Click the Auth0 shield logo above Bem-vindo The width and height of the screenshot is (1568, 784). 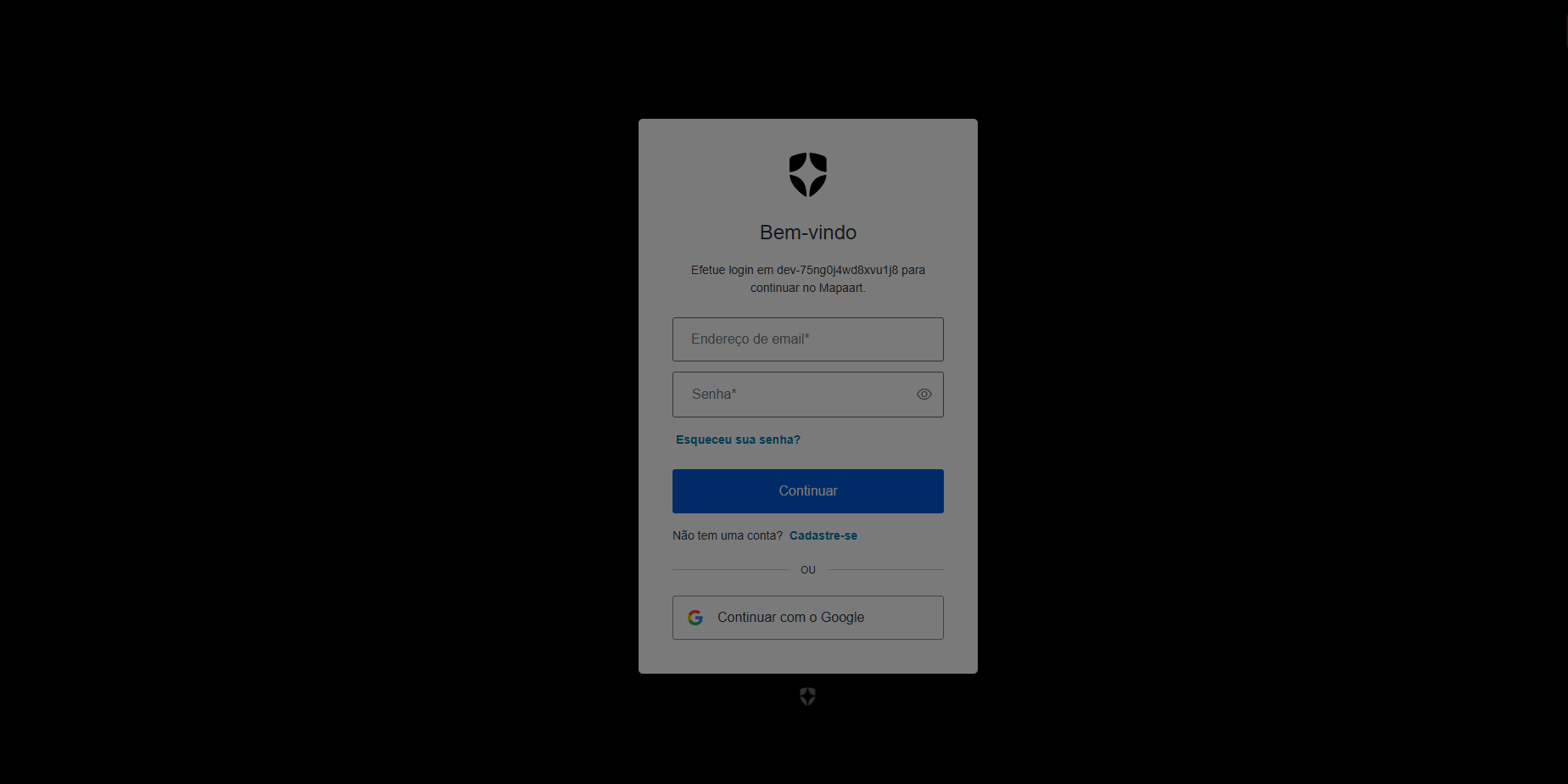pyautogui.click(x=807, y=175)
